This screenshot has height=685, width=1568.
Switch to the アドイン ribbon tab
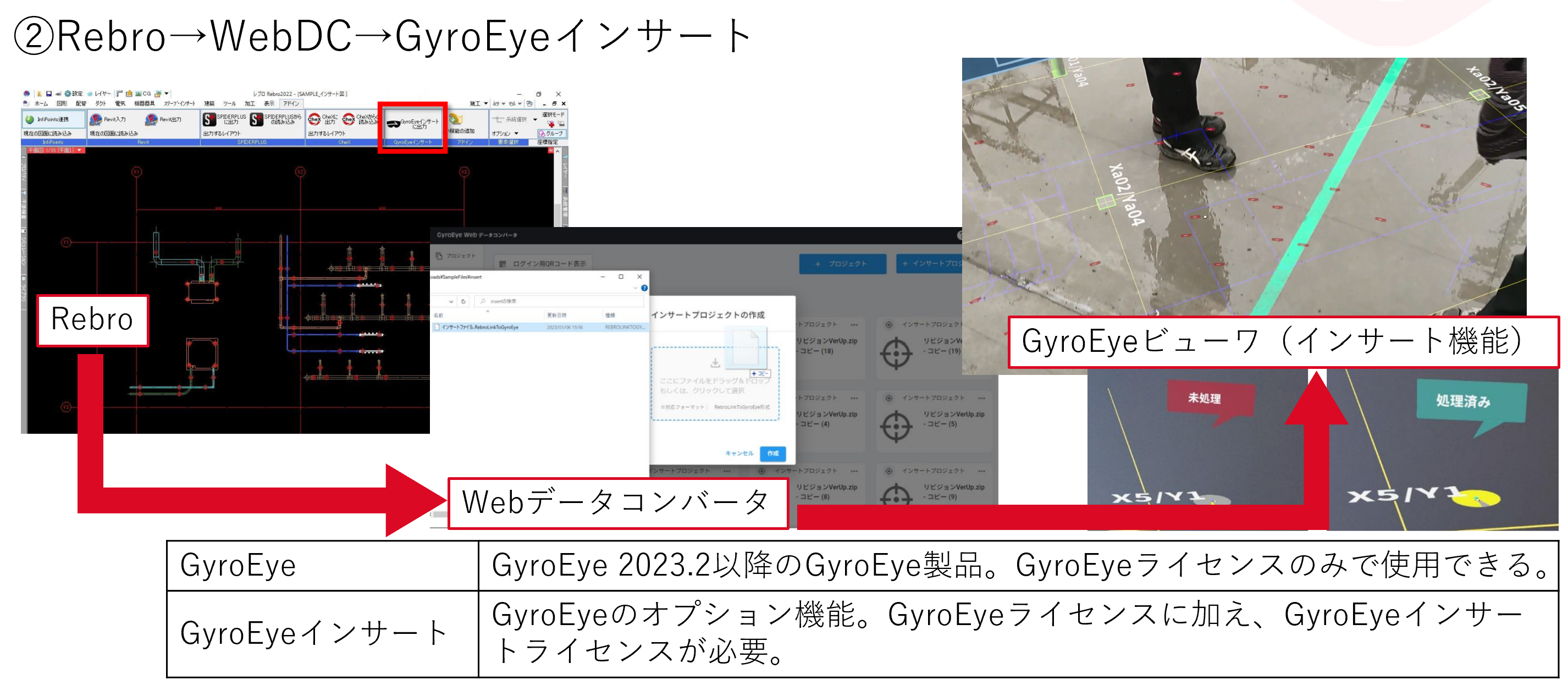pos(291,103)
